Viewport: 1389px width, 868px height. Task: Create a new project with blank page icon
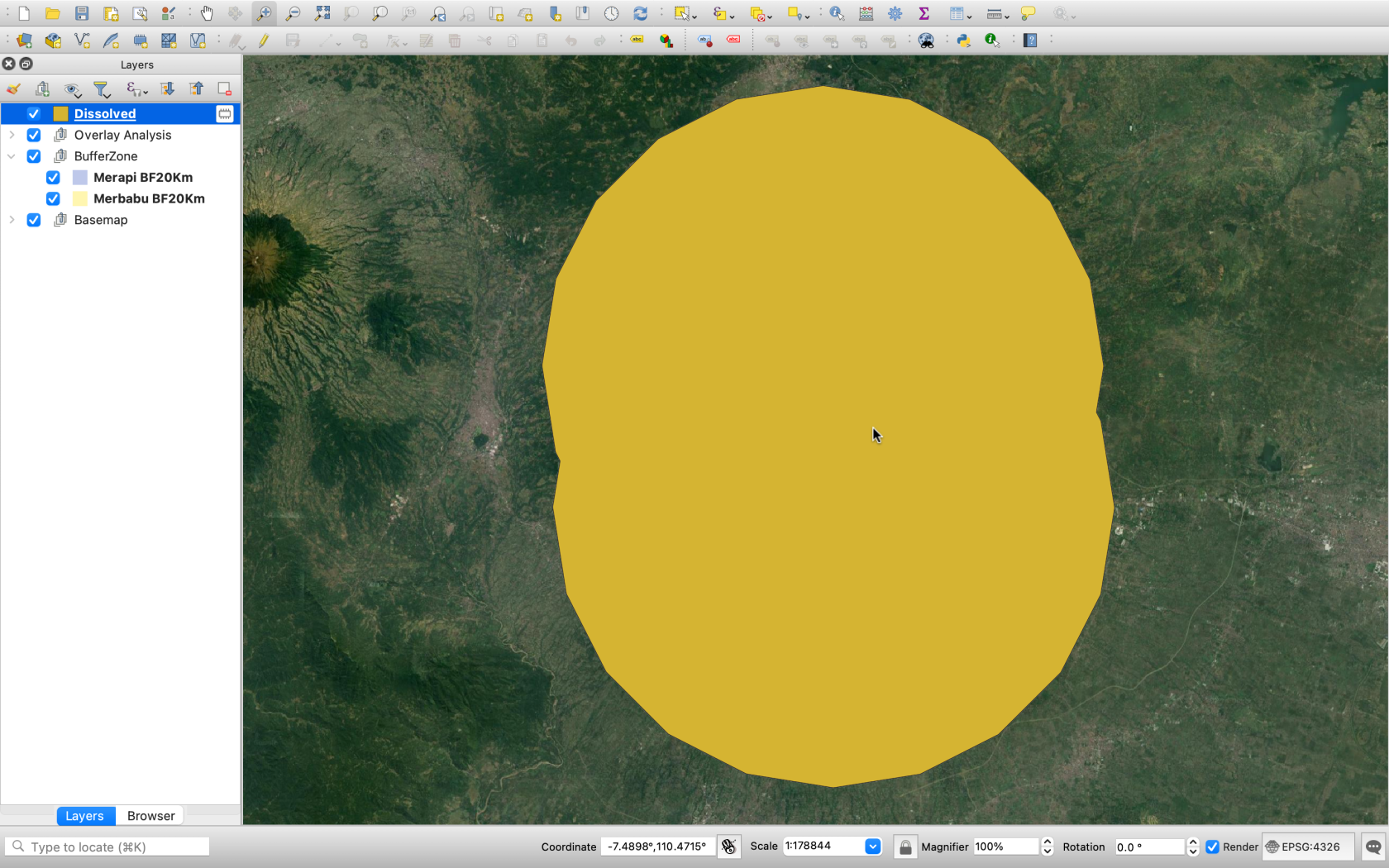(x=24, y=13)
